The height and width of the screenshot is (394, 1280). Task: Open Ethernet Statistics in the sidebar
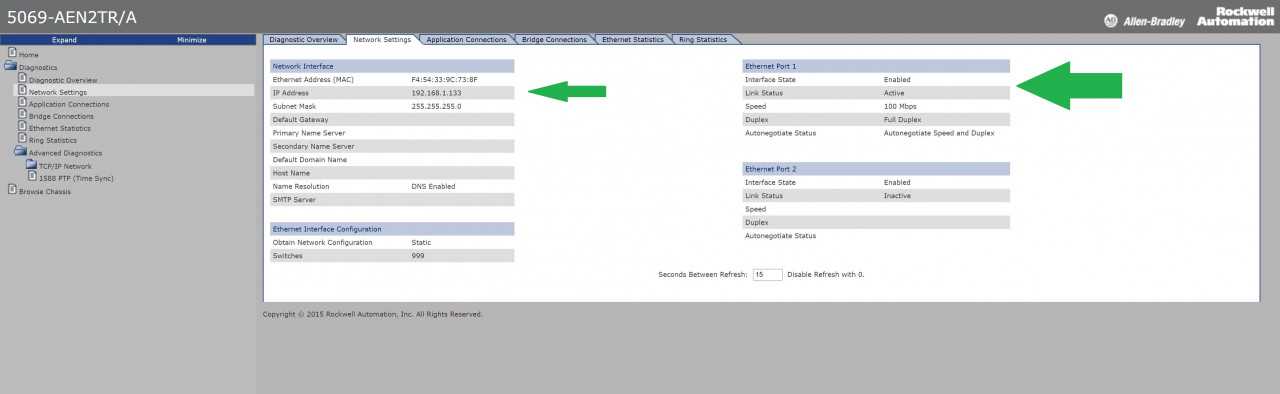[x=60, y=128]
